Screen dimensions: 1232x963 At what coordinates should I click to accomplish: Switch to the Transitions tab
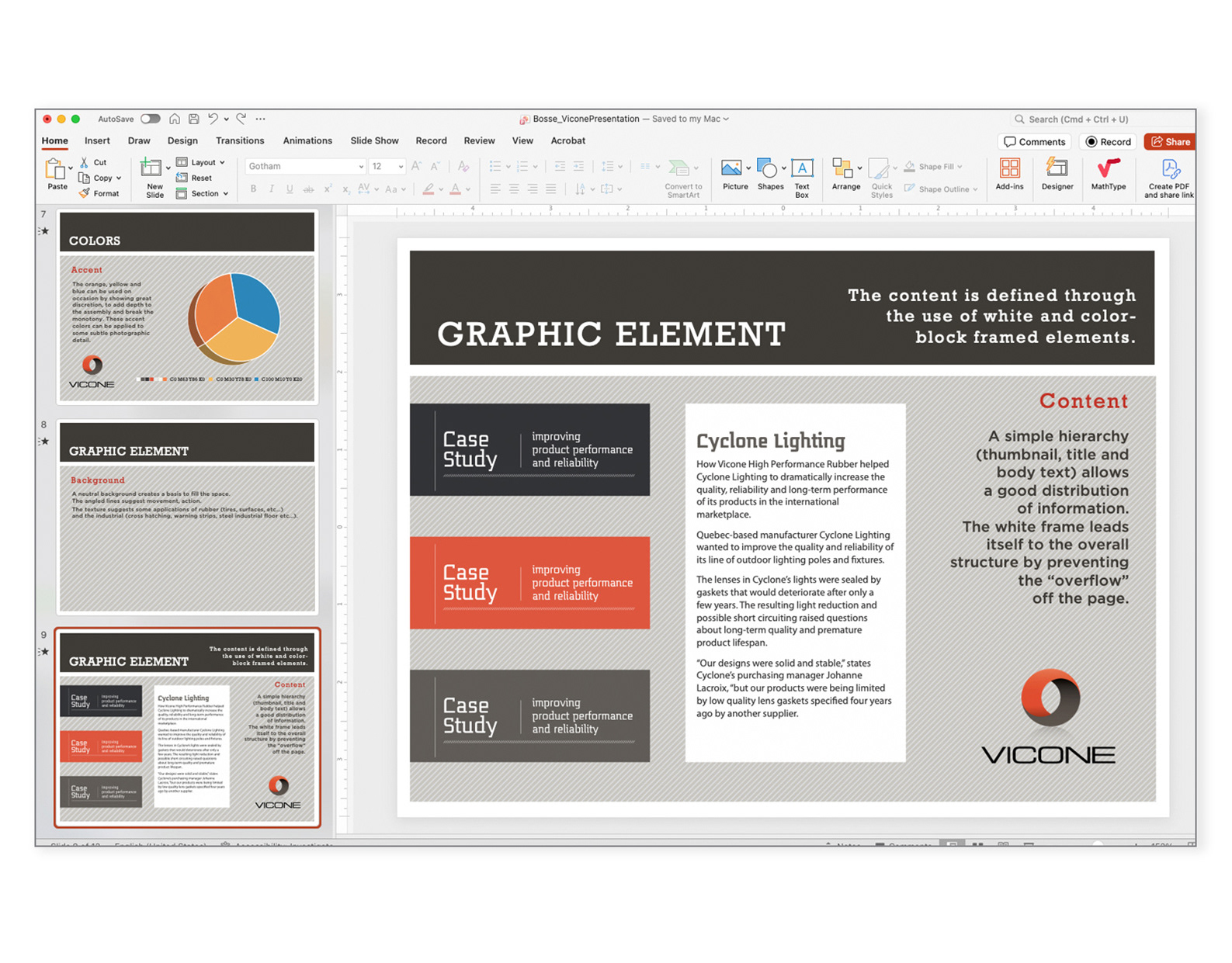click(240, 140)
